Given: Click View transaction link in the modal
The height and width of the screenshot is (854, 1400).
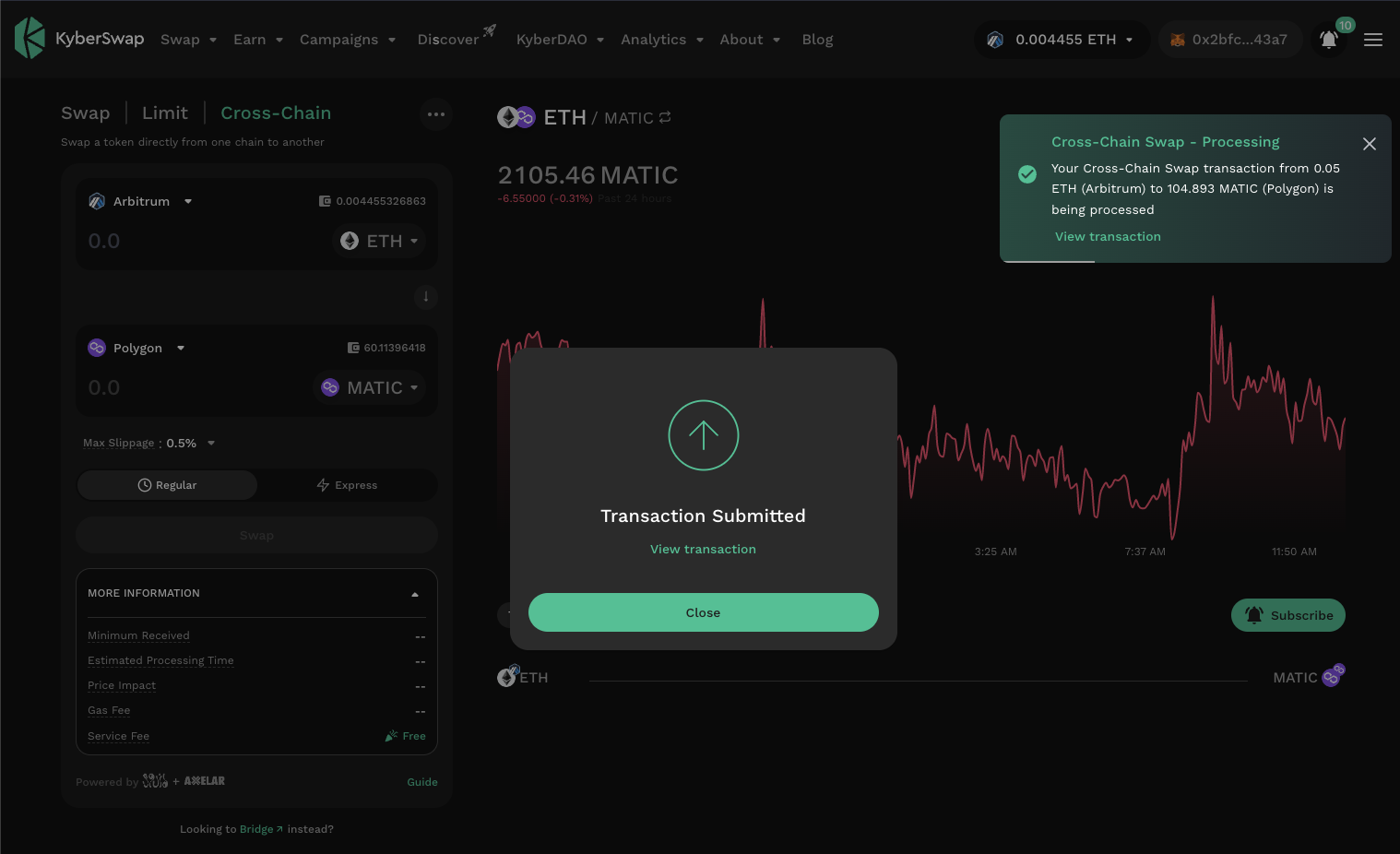Looking at the screenshot, I should pyautogui.click(x=703, y=549).
